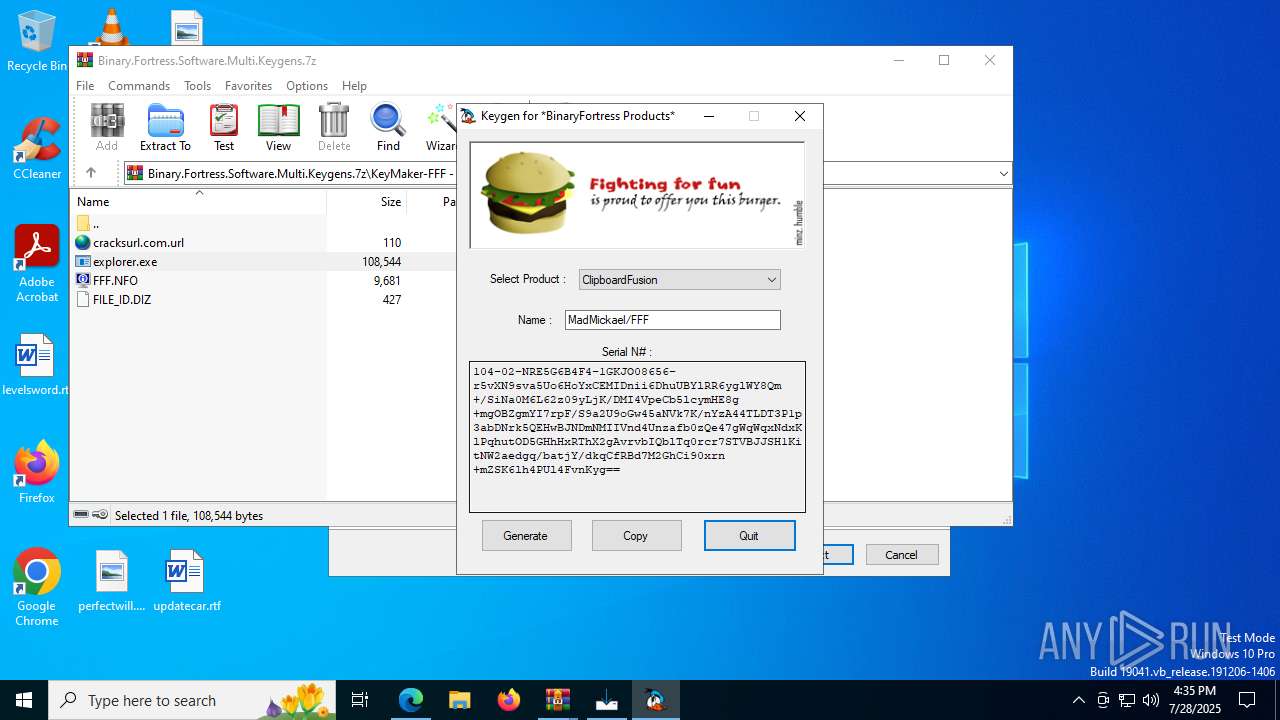The height and width of the screenshot is (720, 1280).
Task: Click the burger banner image
Action: pyautogui.click(x=637, y=195)
